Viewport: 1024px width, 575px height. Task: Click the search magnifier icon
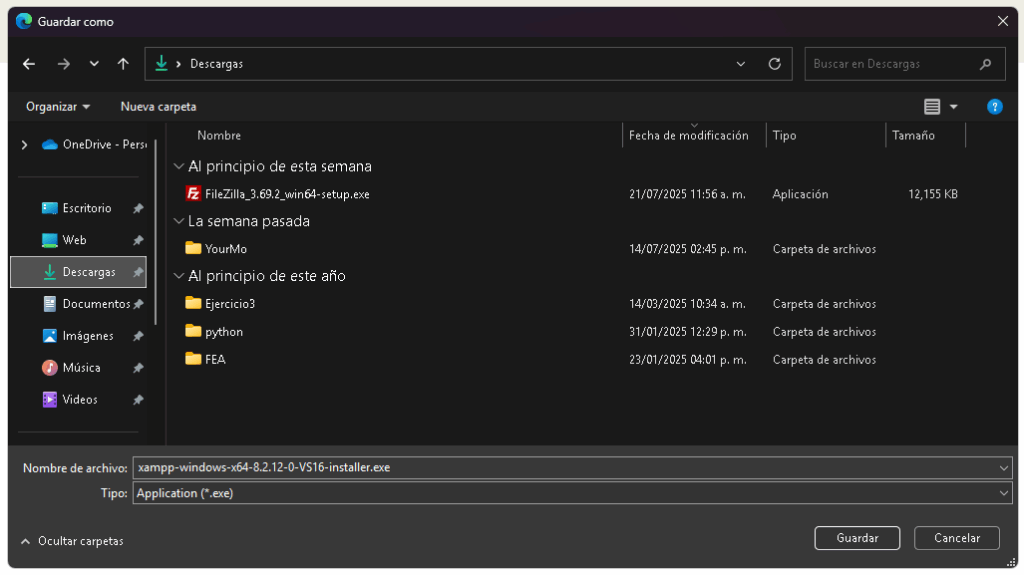pyautogui.click(x=985, y=64)
